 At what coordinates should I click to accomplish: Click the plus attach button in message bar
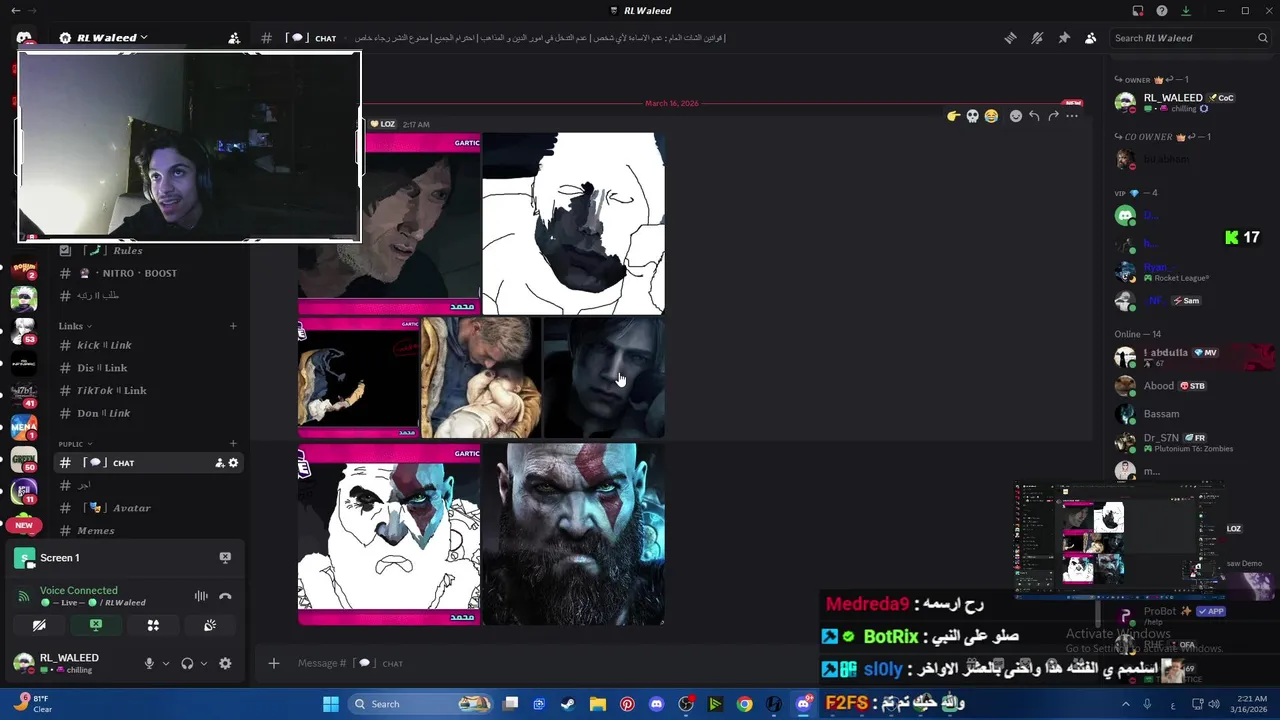(273, 663)
